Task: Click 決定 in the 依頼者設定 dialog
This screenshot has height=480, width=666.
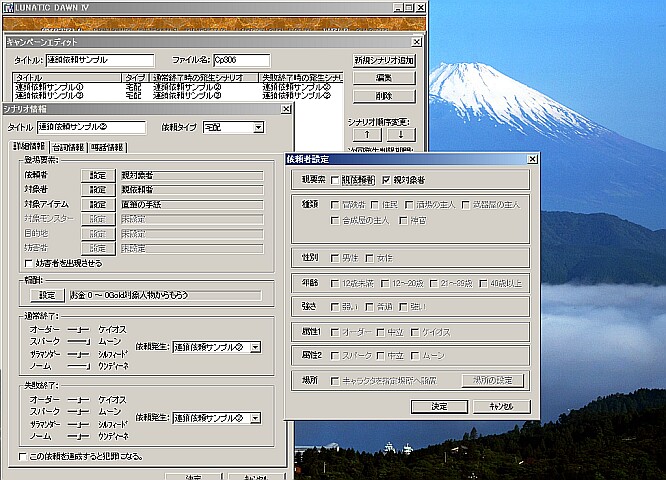Action: pos(439,407)
